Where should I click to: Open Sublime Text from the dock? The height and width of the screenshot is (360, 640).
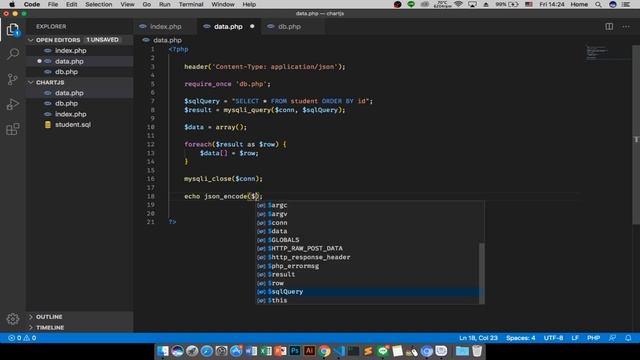pos(368,351)
